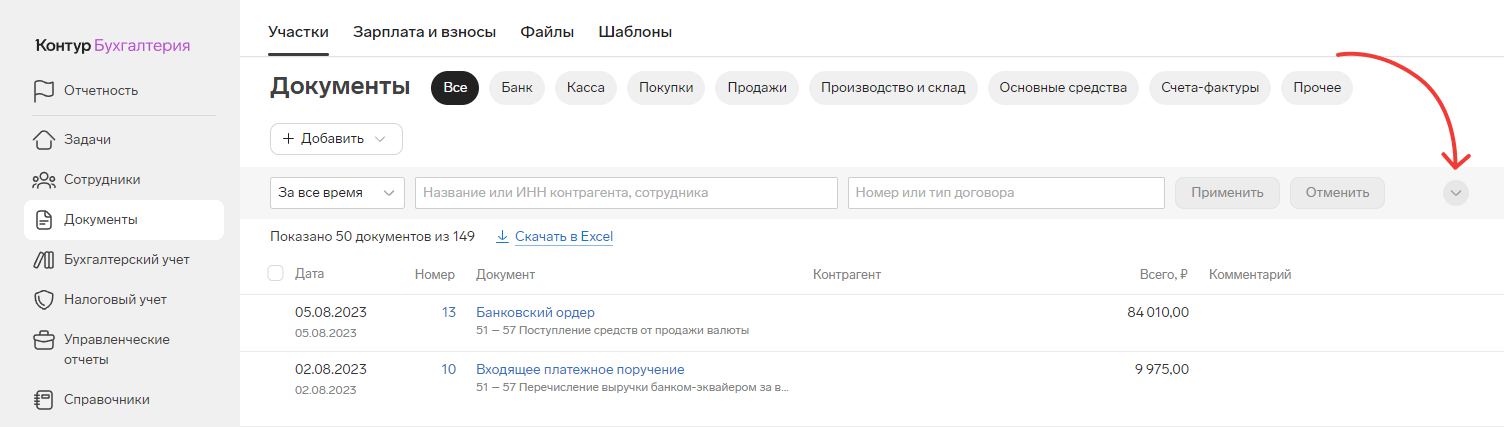Viewport: 1504px width, 427px height.
Task: Click the amount 9 975,00
Action: pyautogui.click(x=1162, y=369)
